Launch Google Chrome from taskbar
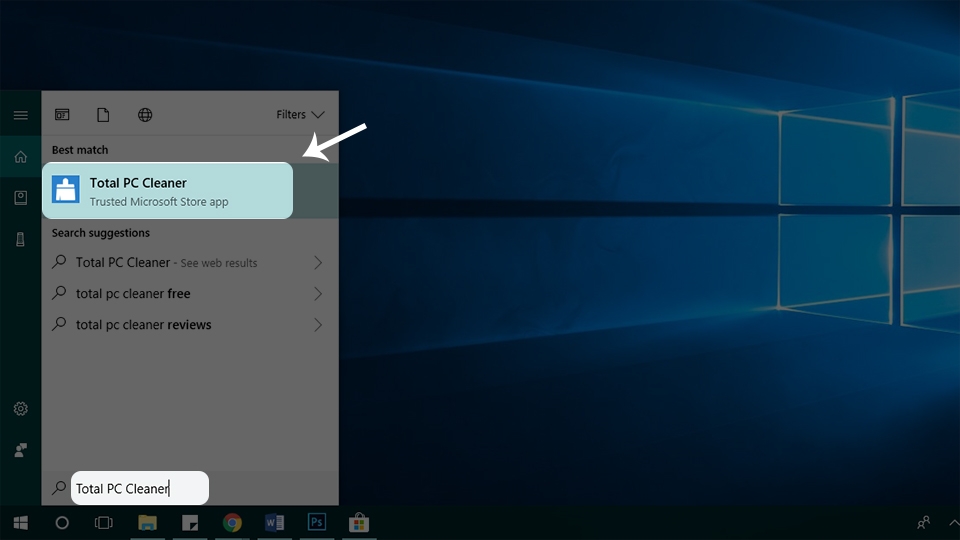 [x=232, y=523]
